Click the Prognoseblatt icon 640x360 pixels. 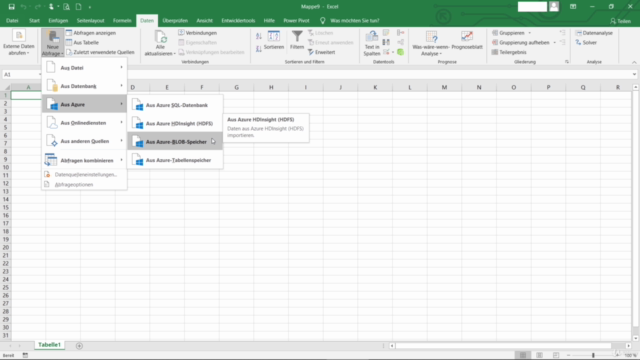(x=467, y=36)
